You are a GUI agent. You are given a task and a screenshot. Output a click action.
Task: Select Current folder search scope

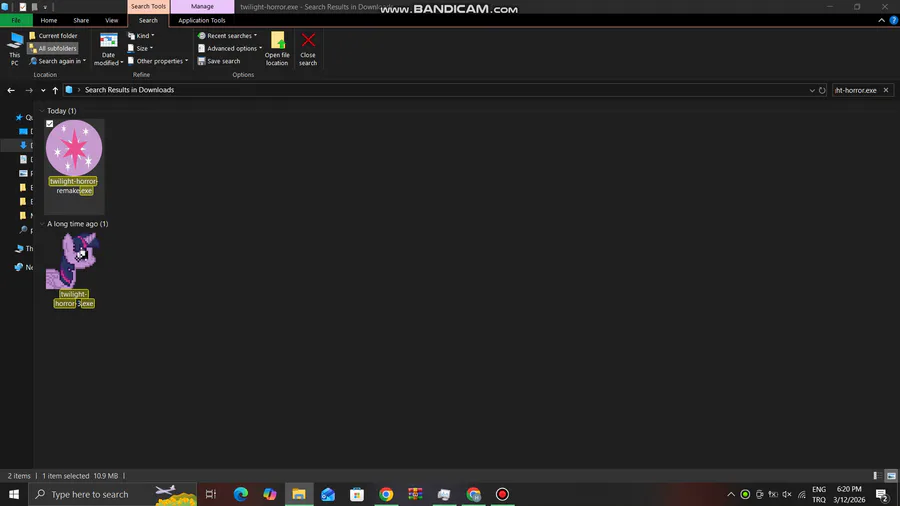click(x=53, y=36)
